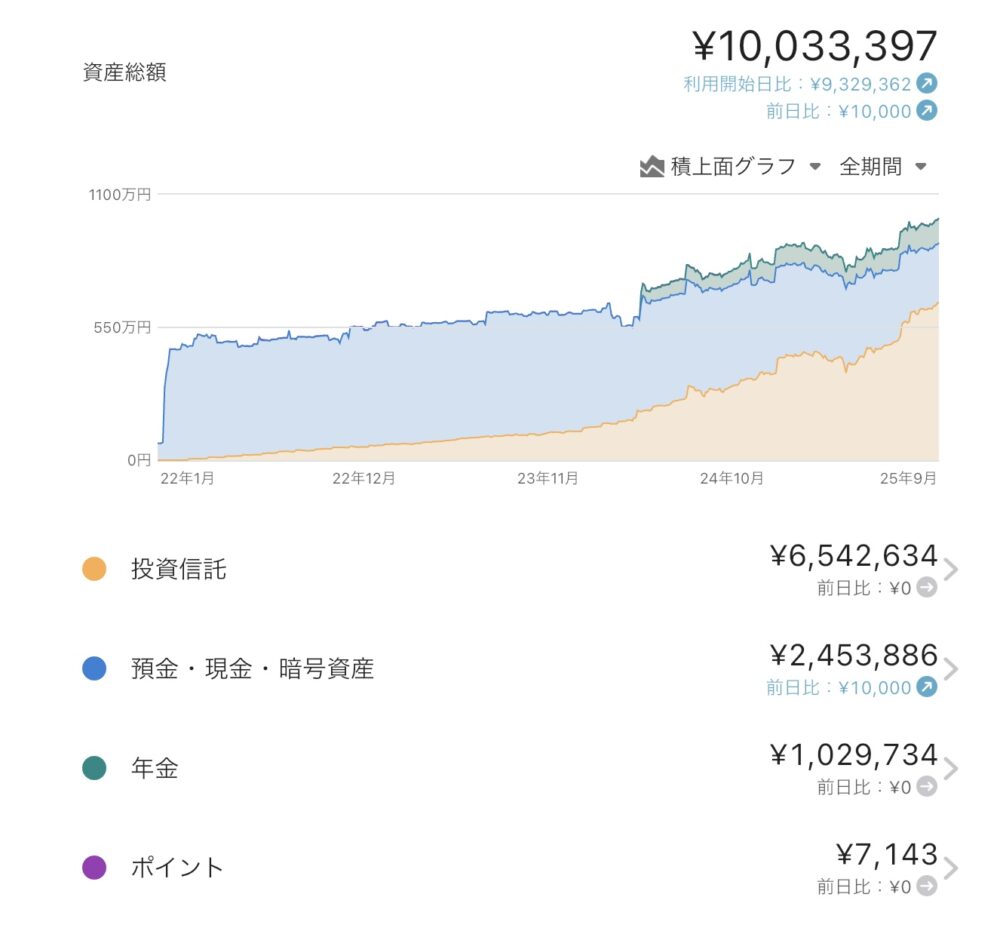This screenshot has height=937, width=1000.
Task: Click the total amount ¥10,033,397
Action: pos(814,46)
